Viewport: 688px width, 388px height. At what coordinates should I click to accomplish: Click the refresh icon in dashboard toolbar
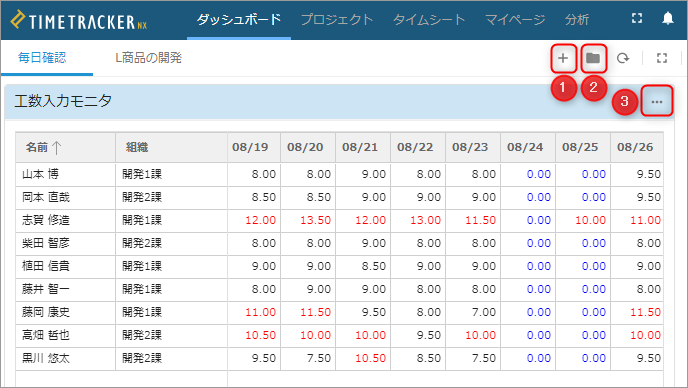point(623,58)
